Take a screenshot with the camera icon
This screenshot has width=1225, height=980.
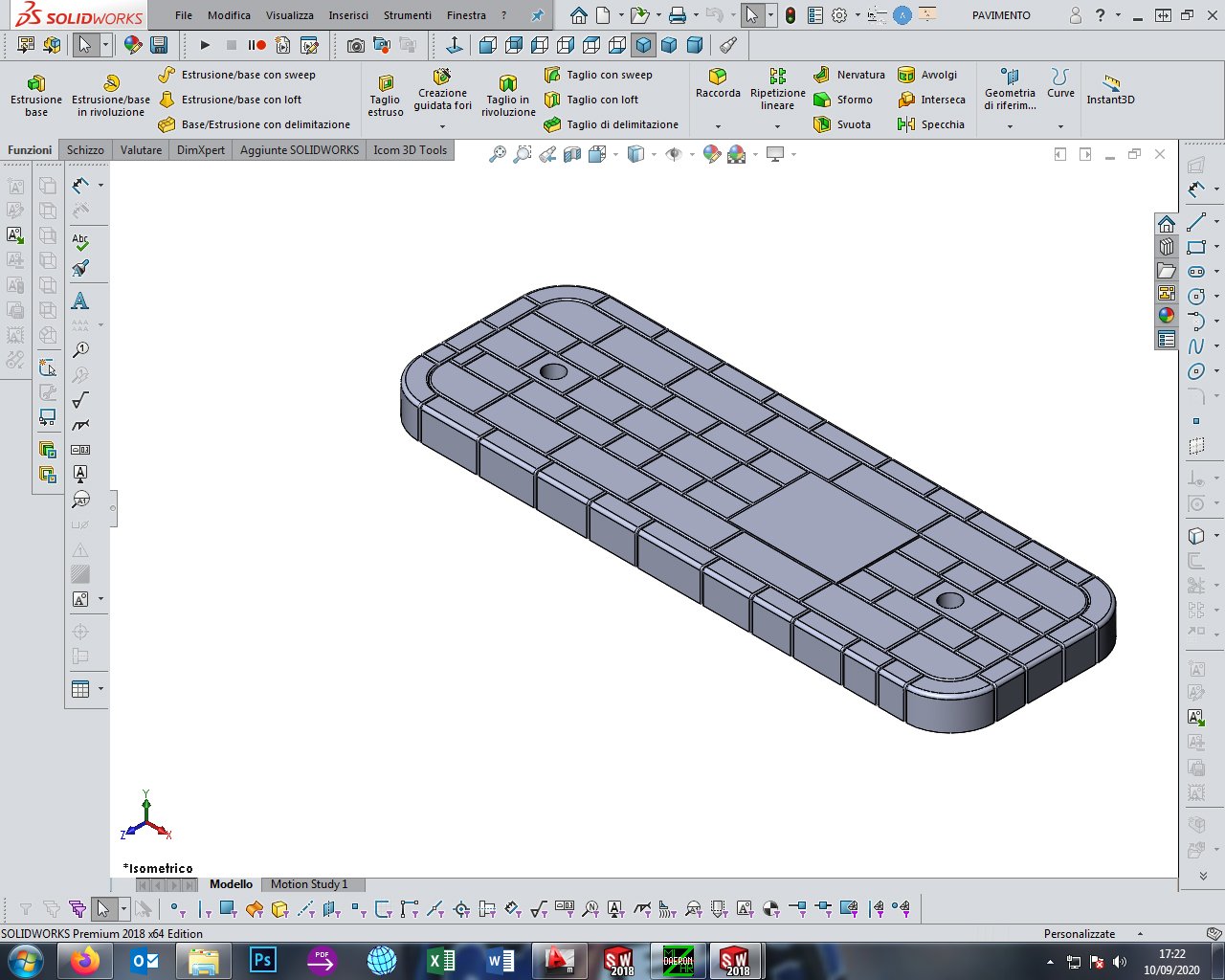pos(355,45)
